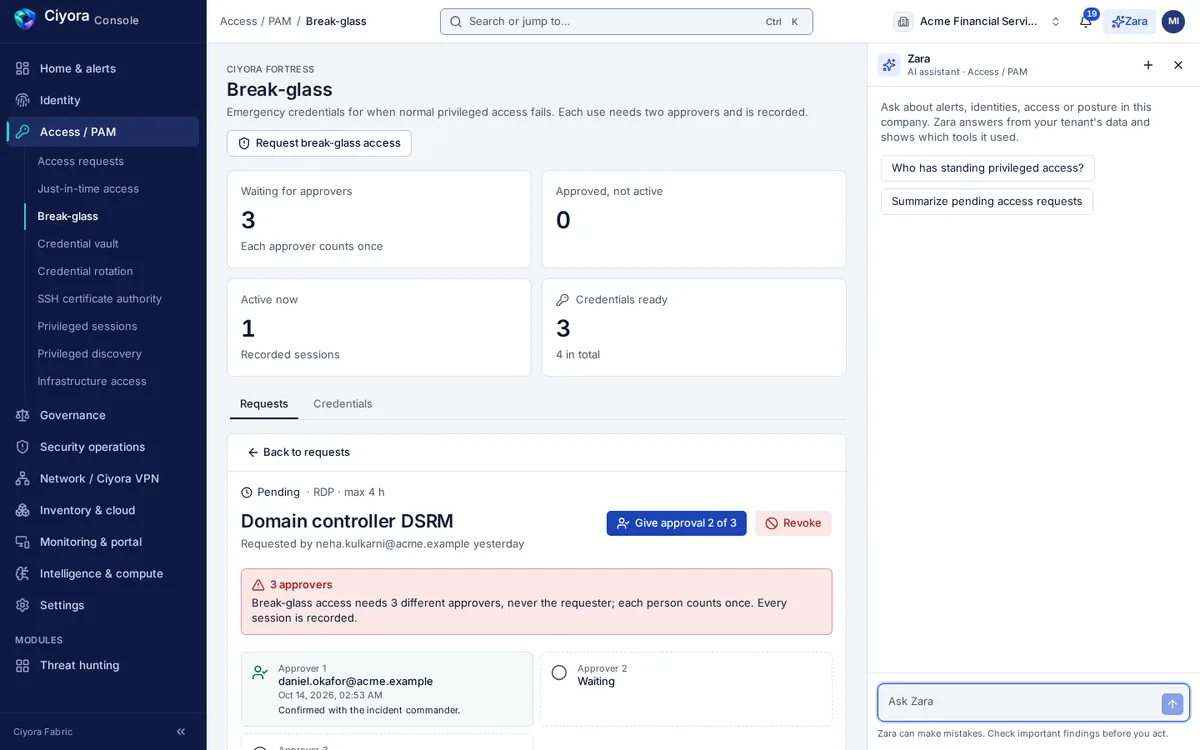
Task: Click the Zara sparkle panel icon
Action: (889, 65)
